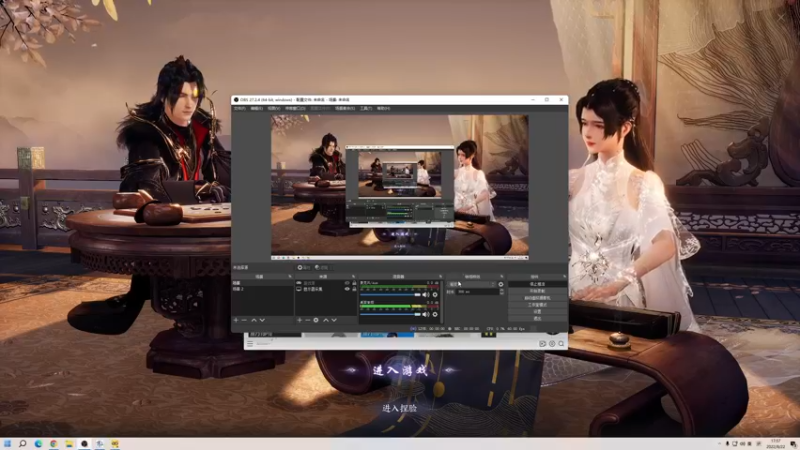Open the taskbar clock and date
Screen dimensions: 800x450
pyautogui.click(x=776, y=444)
